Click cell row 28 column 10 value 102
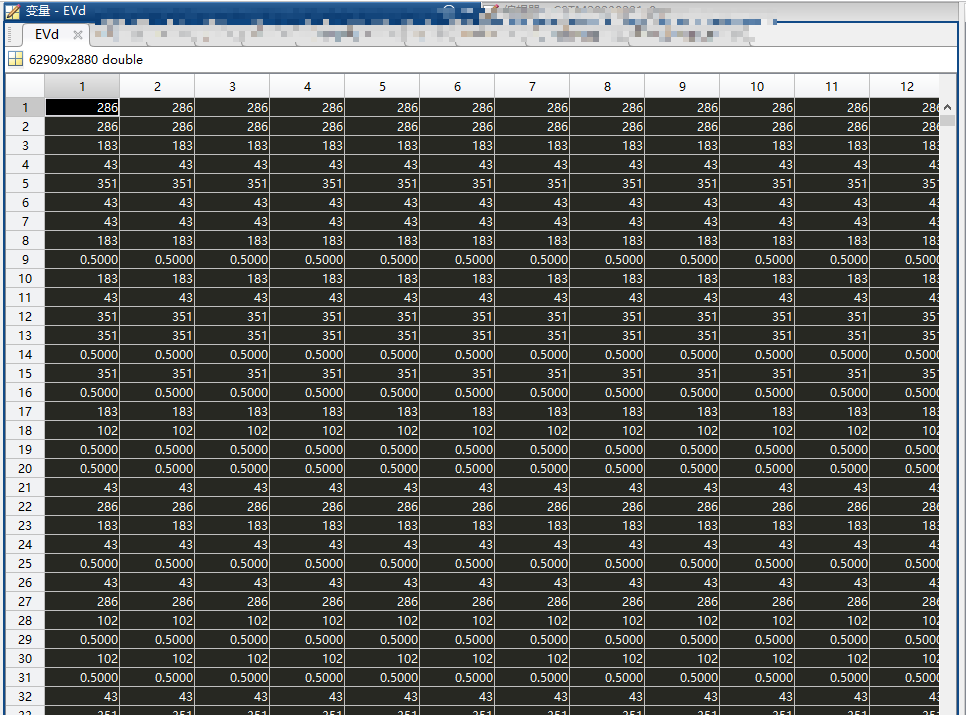The height and width of the screenshot is (715, 966). [757, 620]
